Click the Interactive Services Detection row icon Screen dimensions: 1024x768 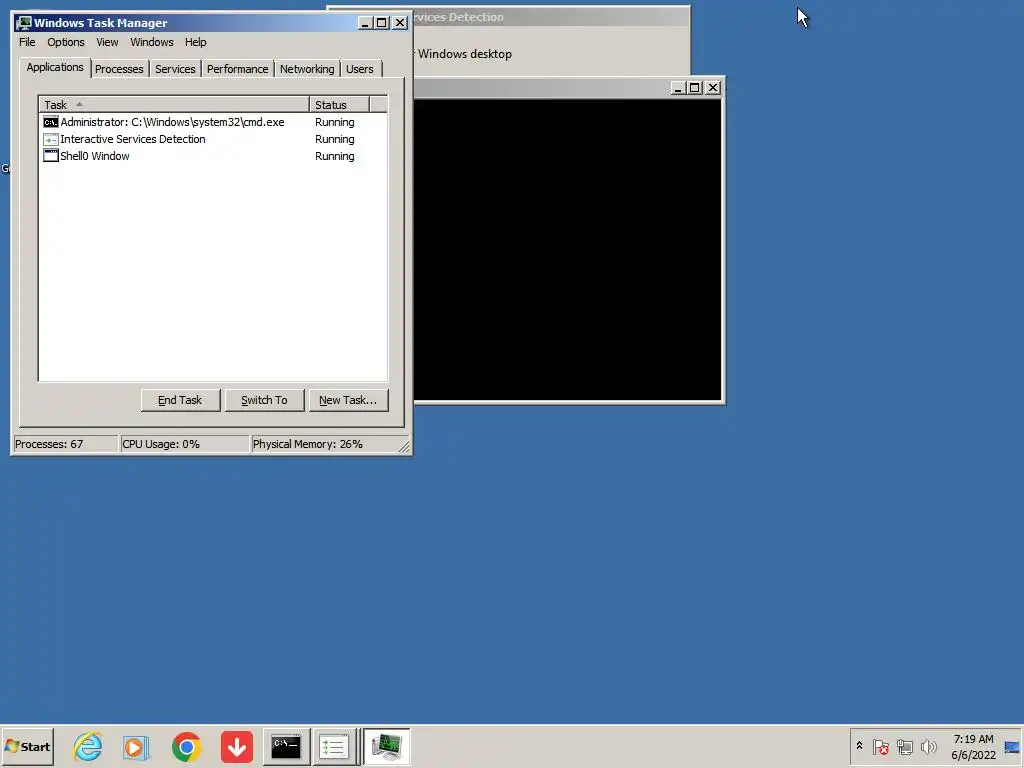(x=50, y=139)
